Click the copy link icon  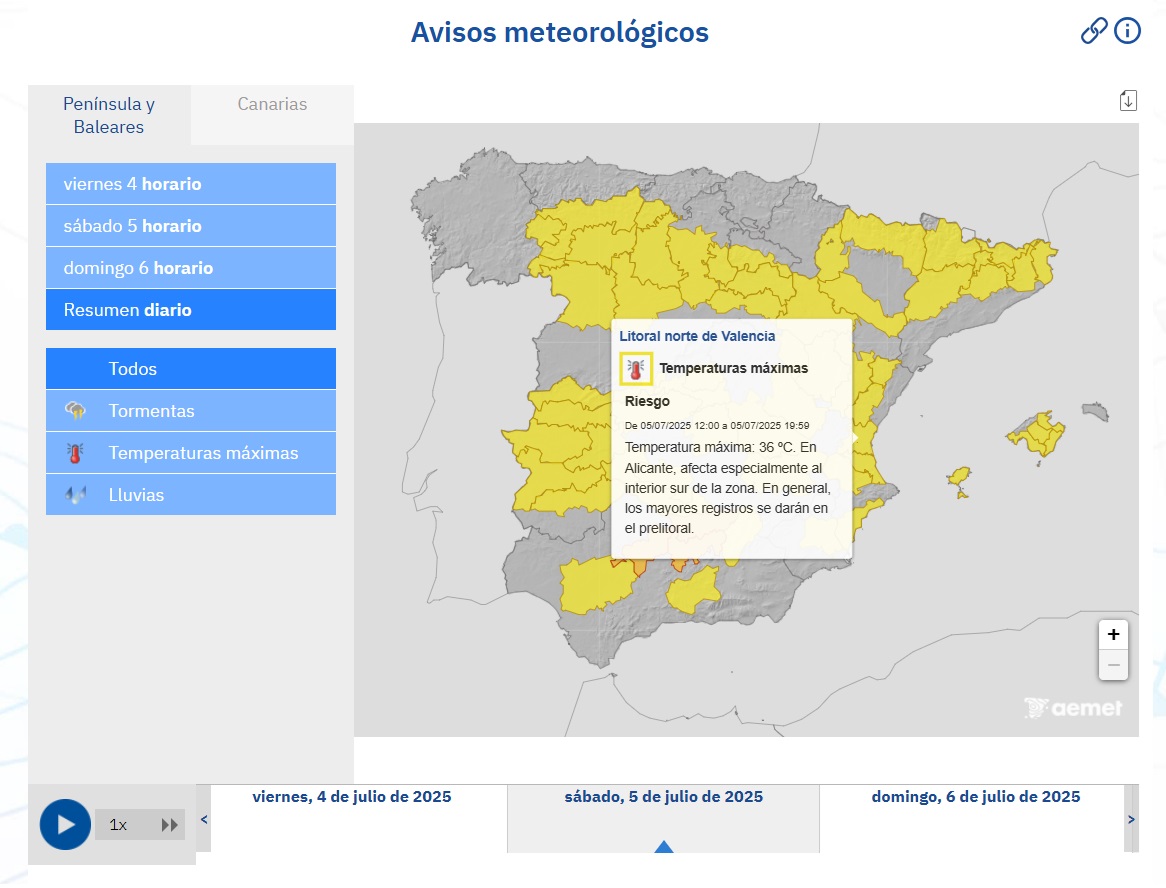click(1094, 31)
